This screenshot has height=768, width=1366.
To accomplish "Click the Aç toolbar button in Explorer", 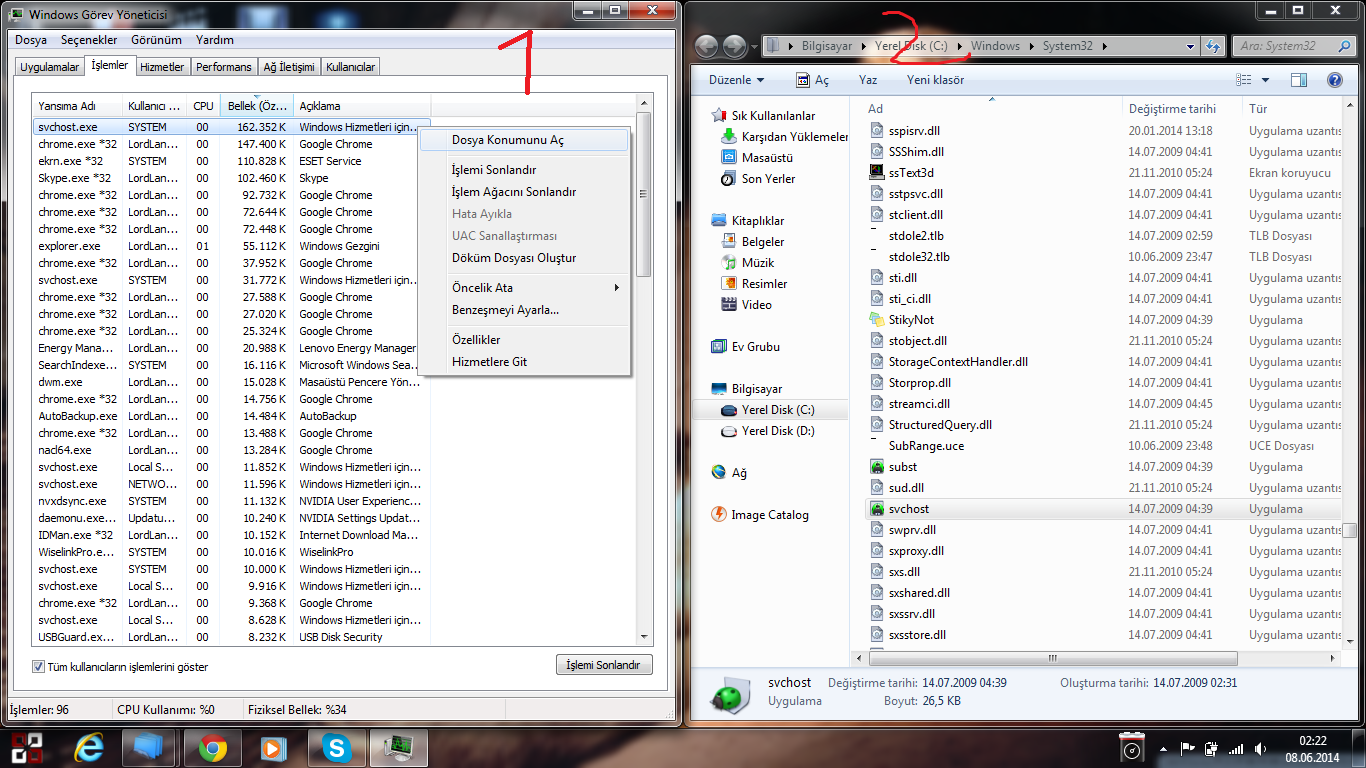I will [x=813, y=80].
